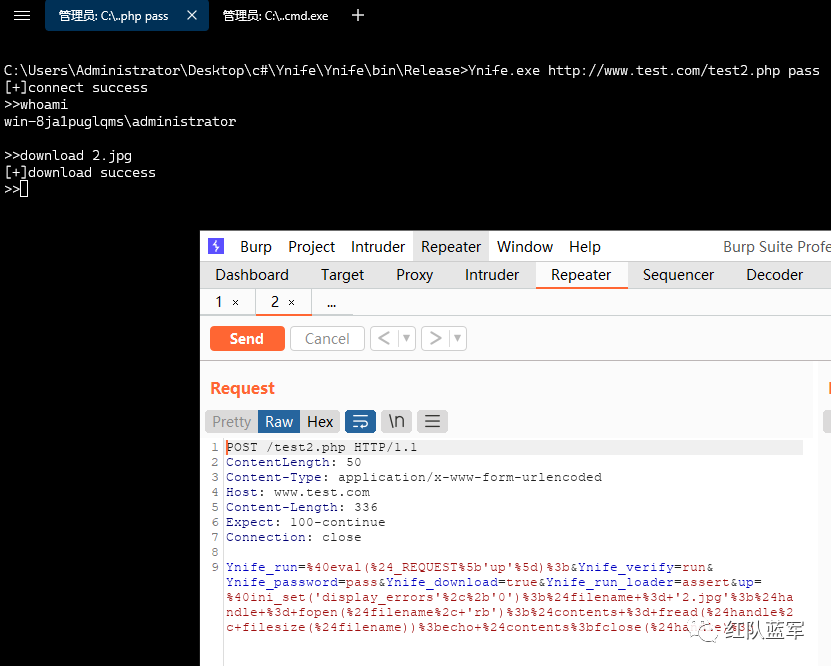The image size is (831, 666).
Task: Click the 'Expect: 100-continue' header
Action: pos(305,522)
